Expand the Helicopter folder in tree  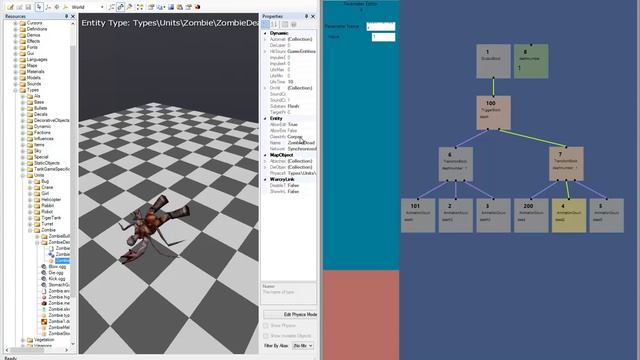[30, 200]
